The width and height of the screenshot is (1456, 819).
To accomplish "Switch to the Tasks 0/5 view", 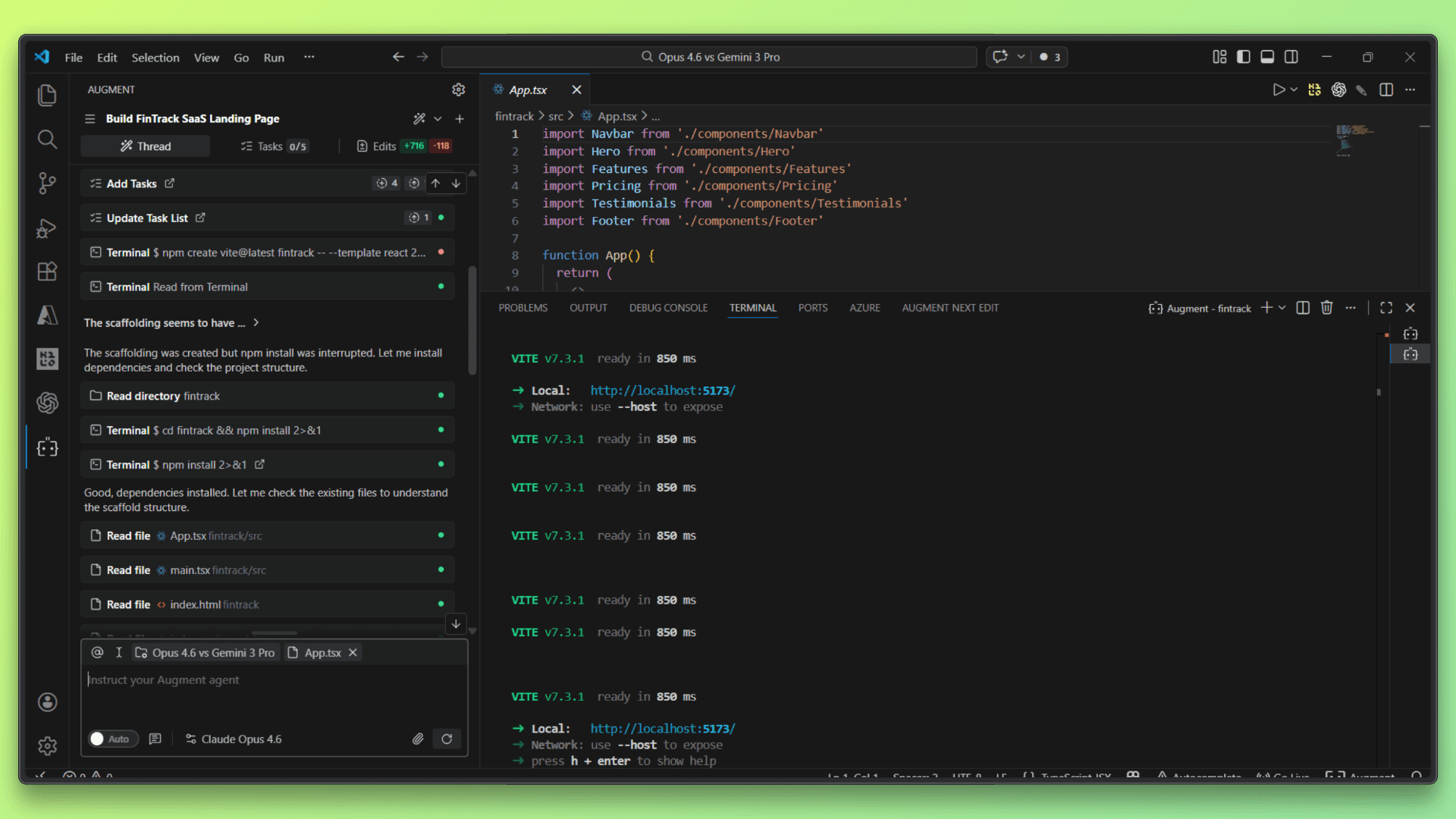I will coord(274,146).
